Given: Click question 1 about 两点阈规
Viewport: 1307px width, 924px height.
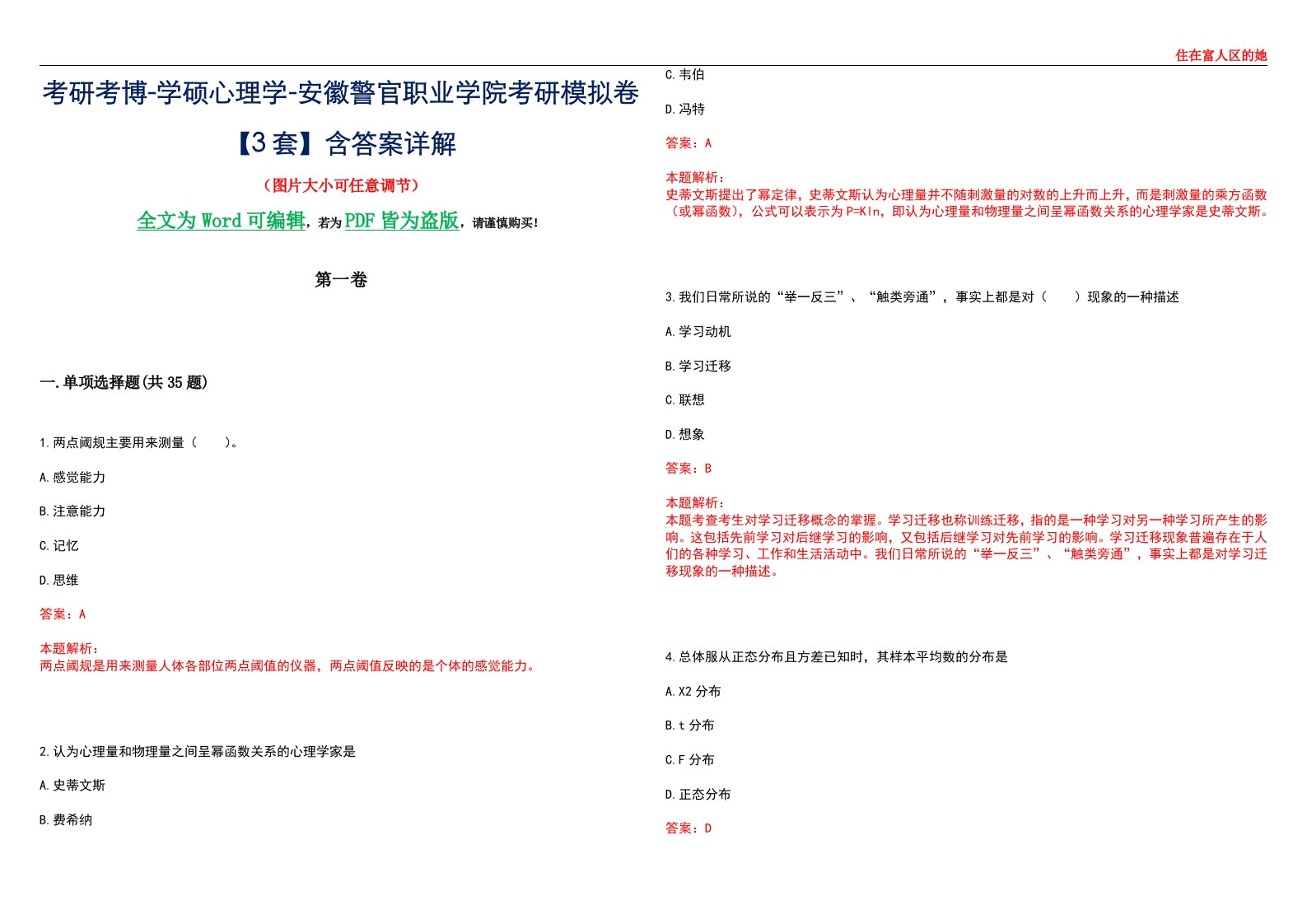Looking at the screenshot, I should tap(139, 443).
